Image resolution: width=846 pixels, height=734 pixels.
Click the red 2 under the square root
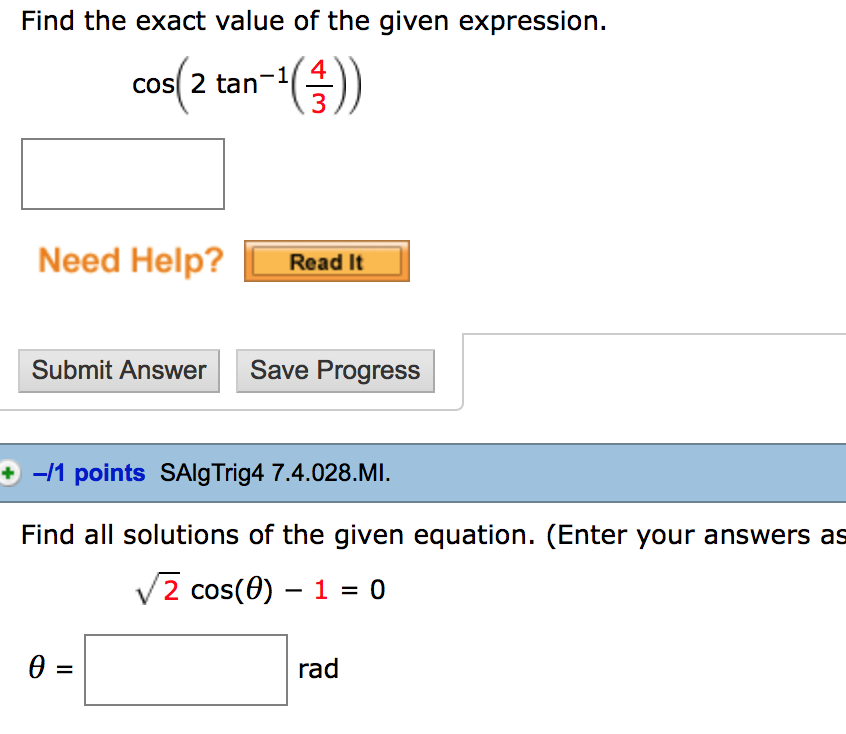[171, 591]
